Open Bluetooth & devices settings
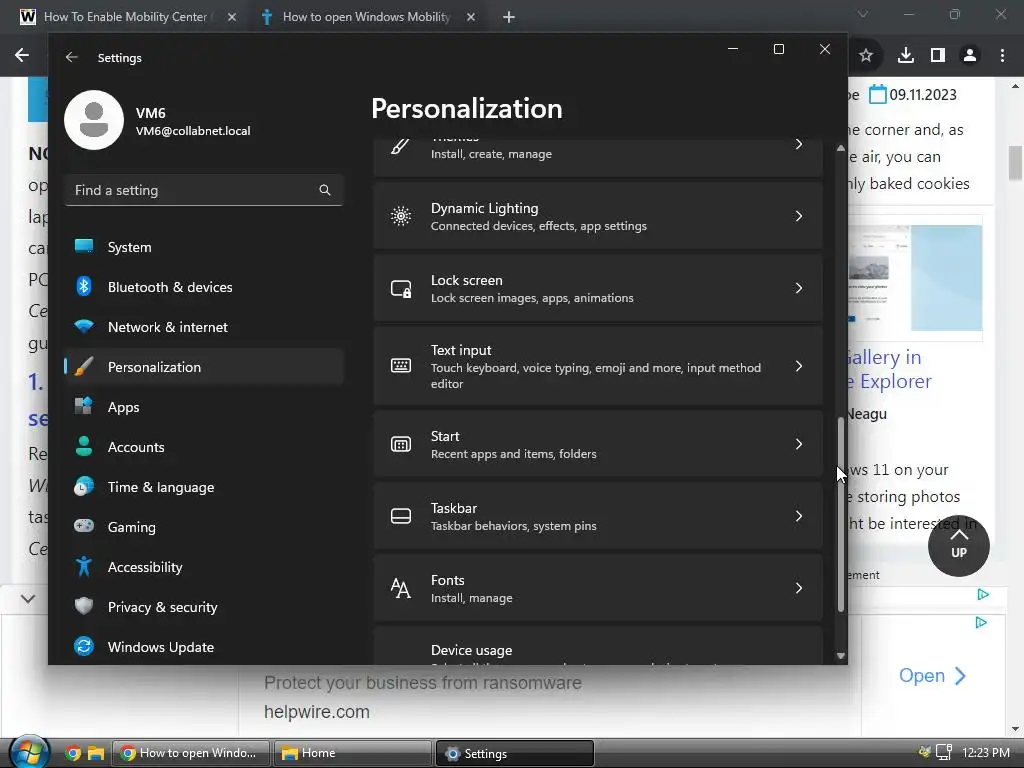This screenshot has width=1024, height=768. point(204,287)
